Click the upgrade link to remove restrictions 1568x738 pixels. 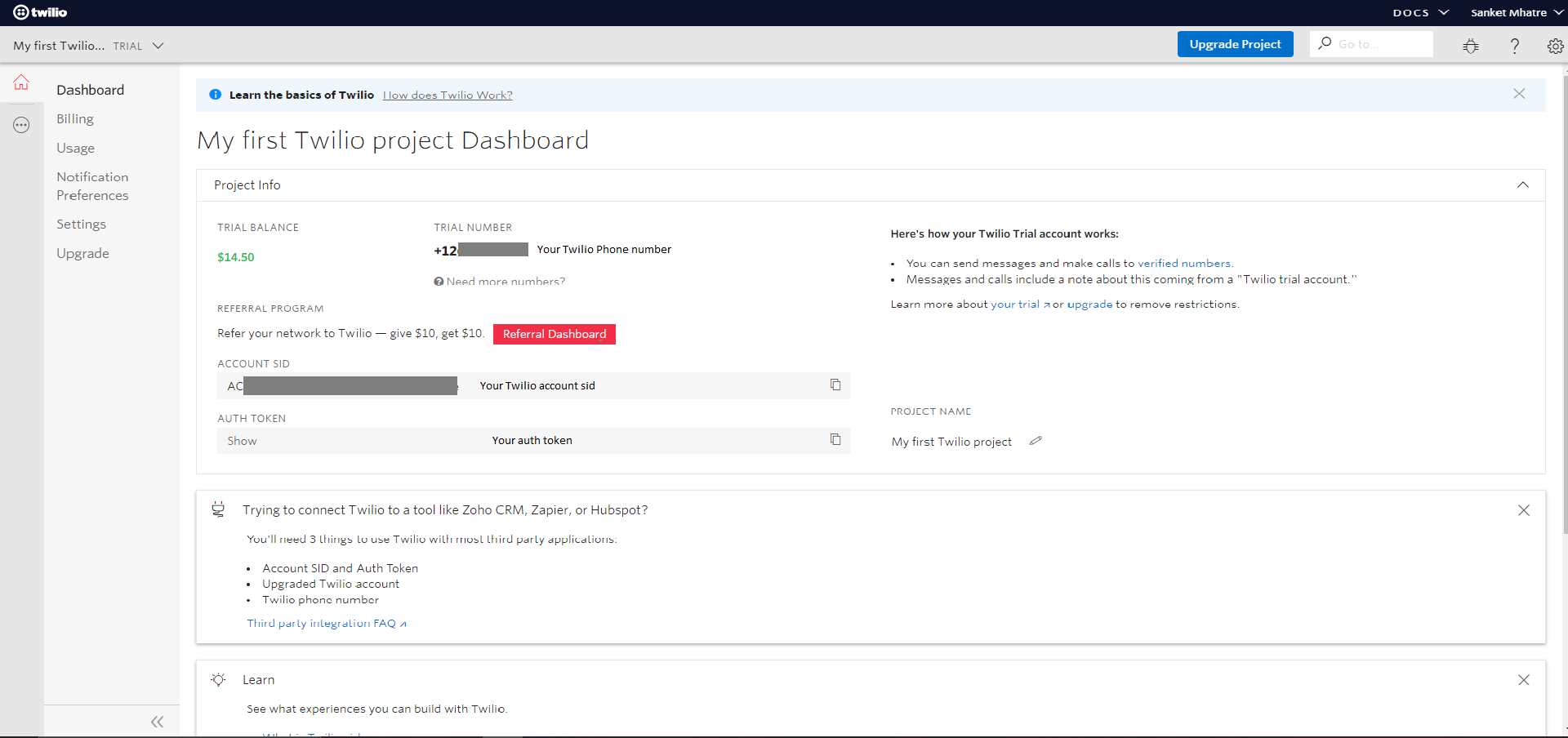pyautogui.click(x=1089, y=304)
